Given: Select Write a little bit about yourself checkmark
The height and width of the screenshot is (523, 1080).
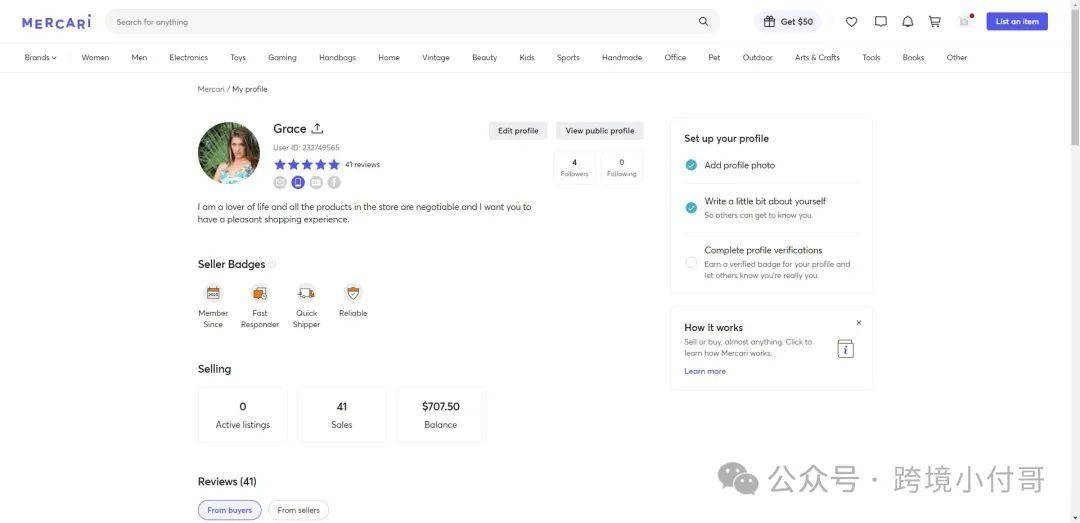Looking at the screenshot, I should 691,207.
